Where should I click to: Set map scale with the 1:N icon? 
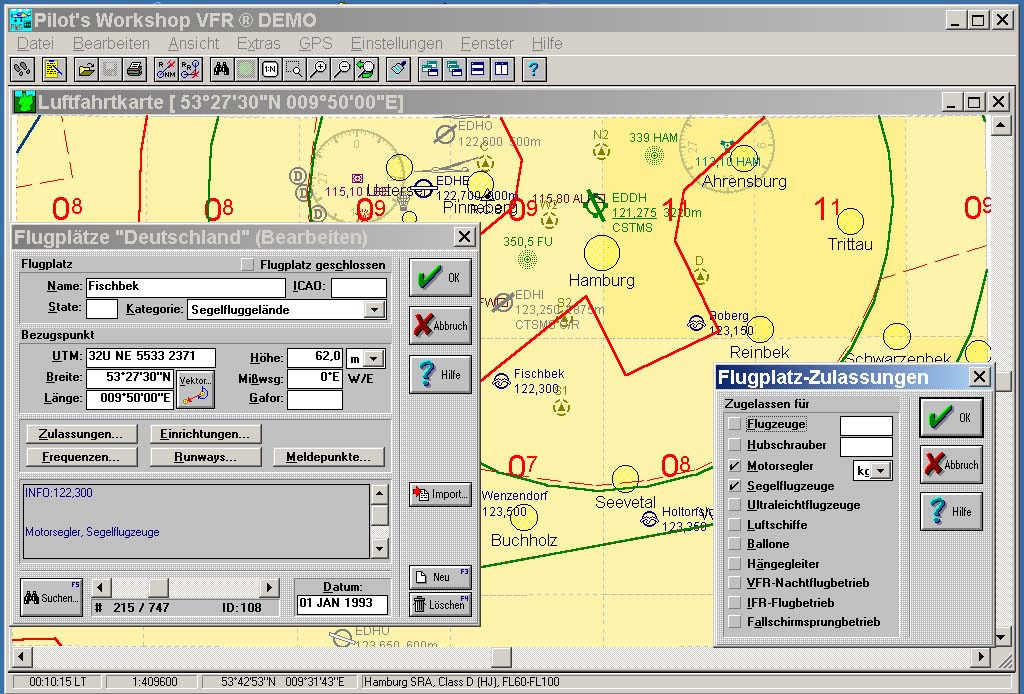coord(270,69)
